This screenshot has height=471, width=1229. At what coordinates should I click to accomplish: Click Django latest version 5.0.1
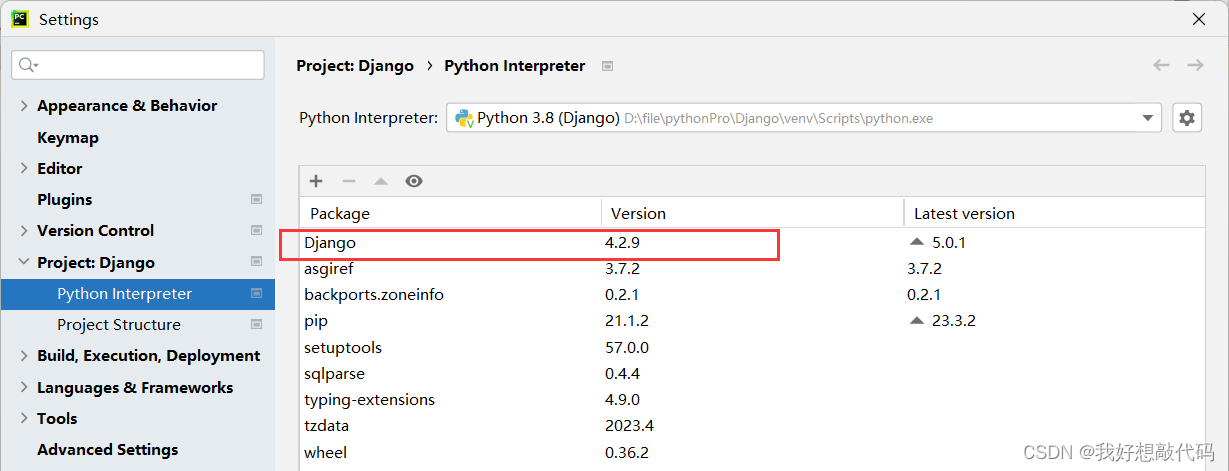point(948,243)
